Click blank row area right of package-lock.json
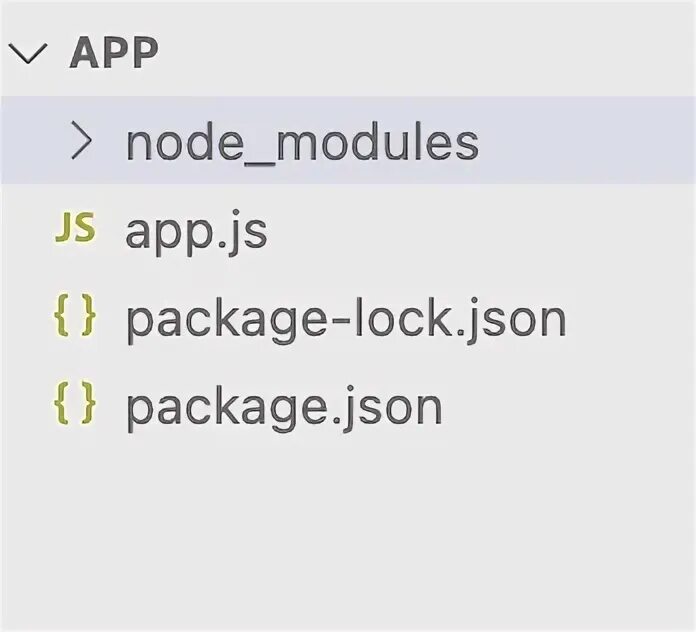 (x=630, y=319)
